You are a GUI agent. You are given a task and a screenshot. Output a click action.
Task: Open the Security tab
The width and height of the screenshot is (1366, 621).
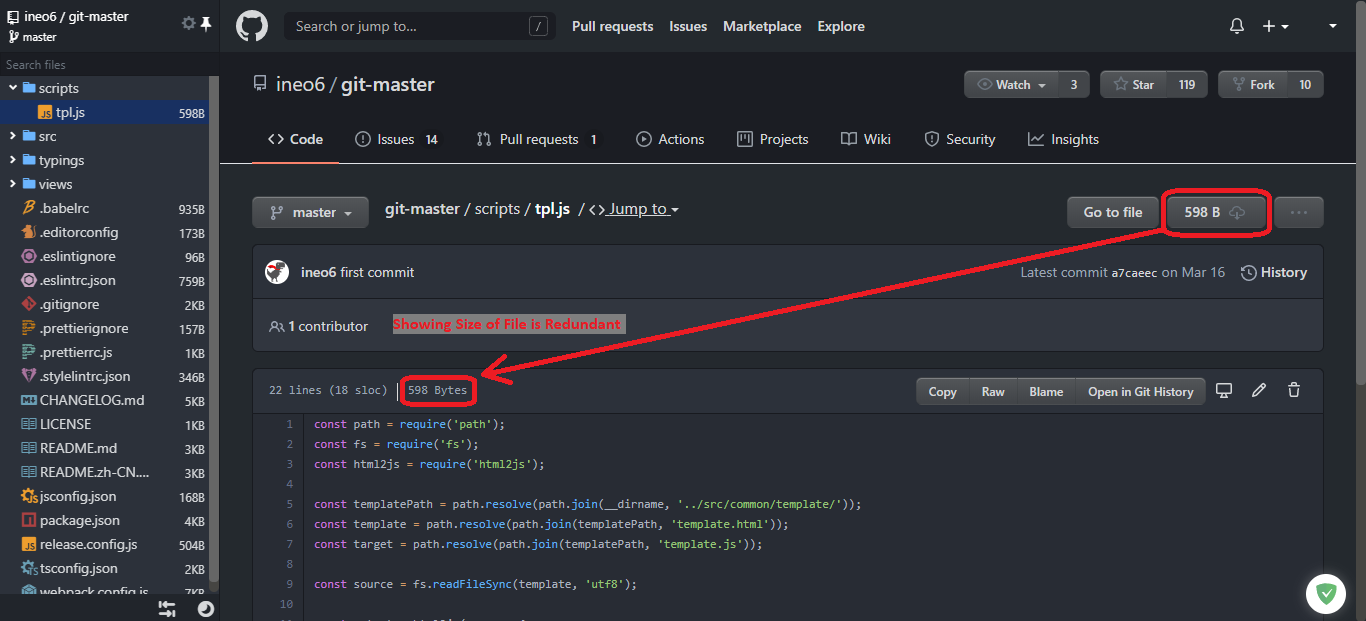(960, 139)
